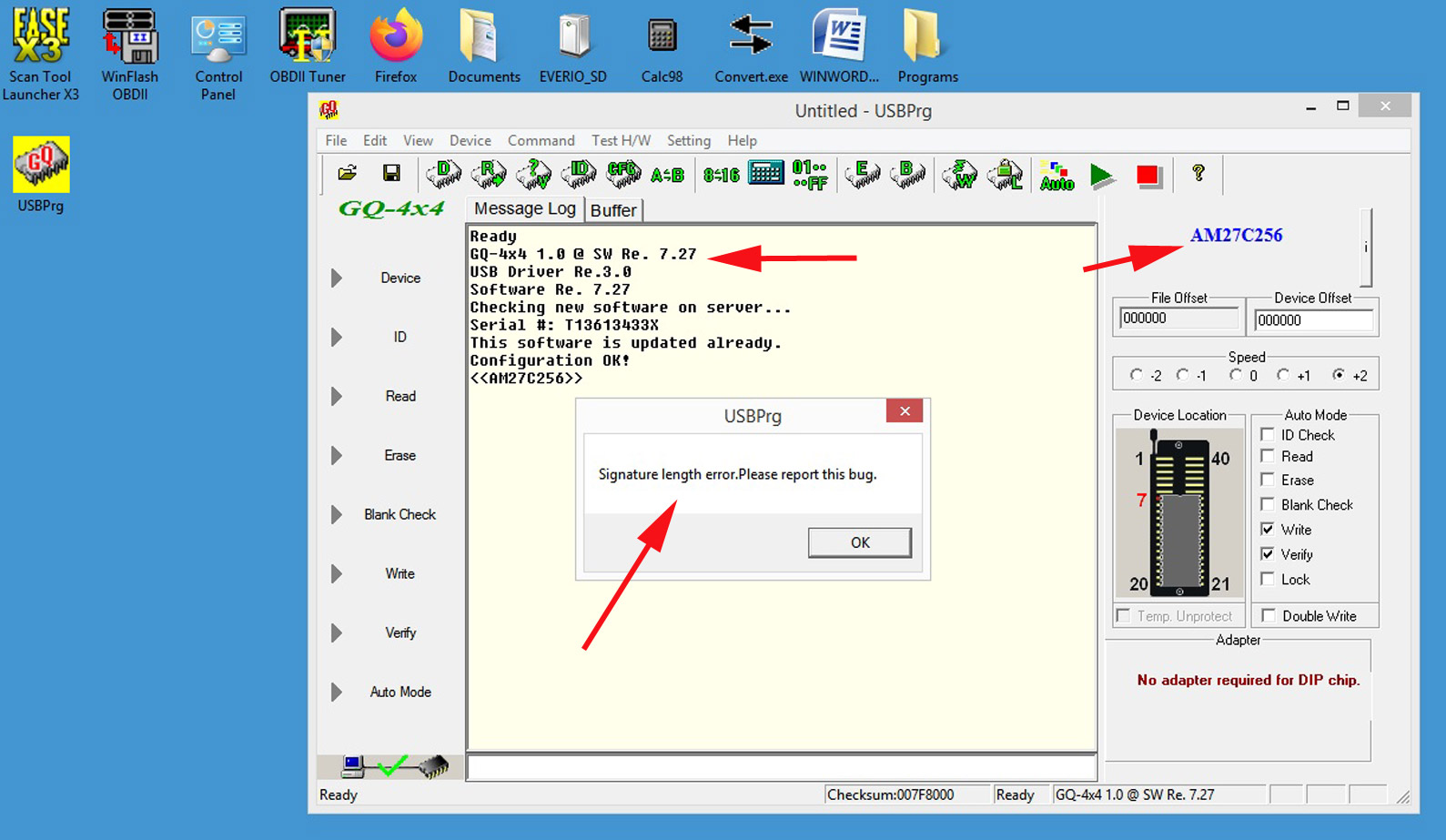Enable the Lock checkbox

(1267, 579)
